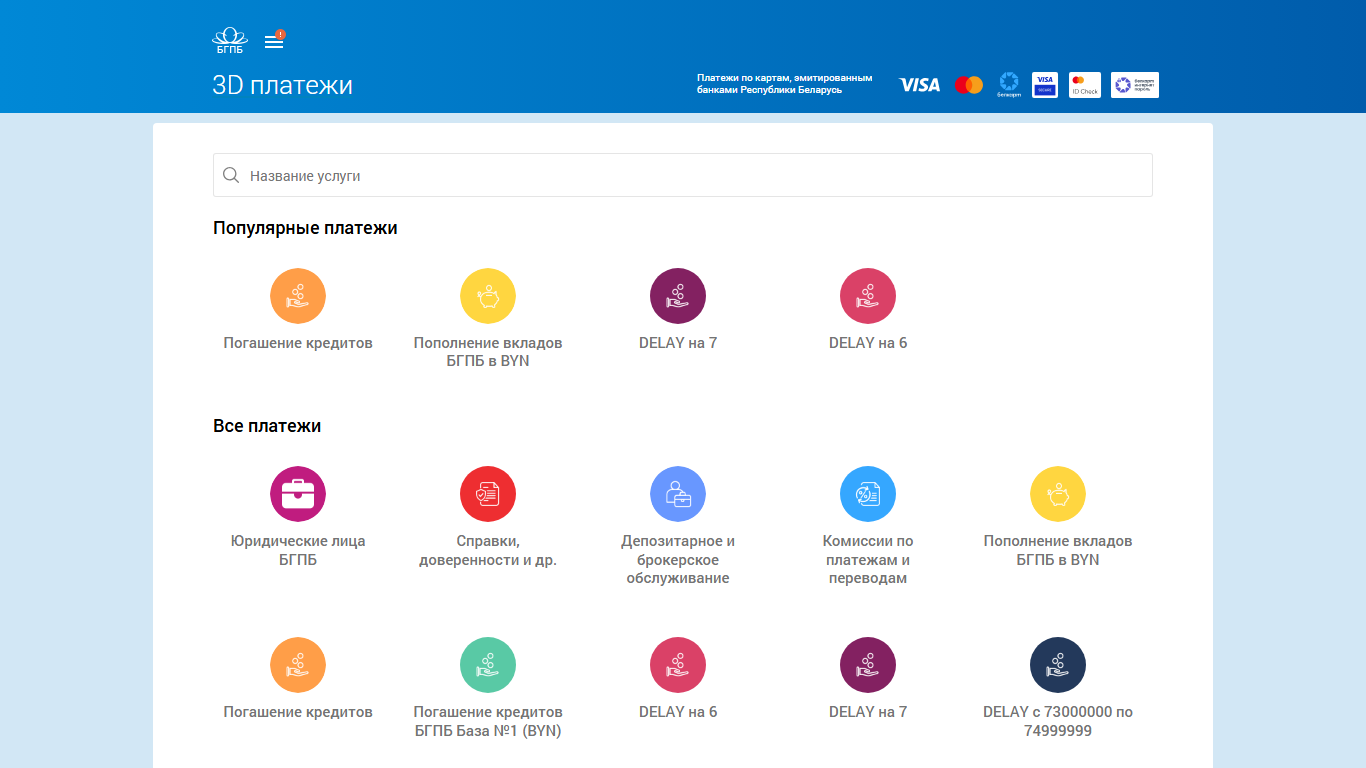Open DELAY на 6 icon in Все платежи
This screenshot has height=768, width=1366.
click(678, 665)
